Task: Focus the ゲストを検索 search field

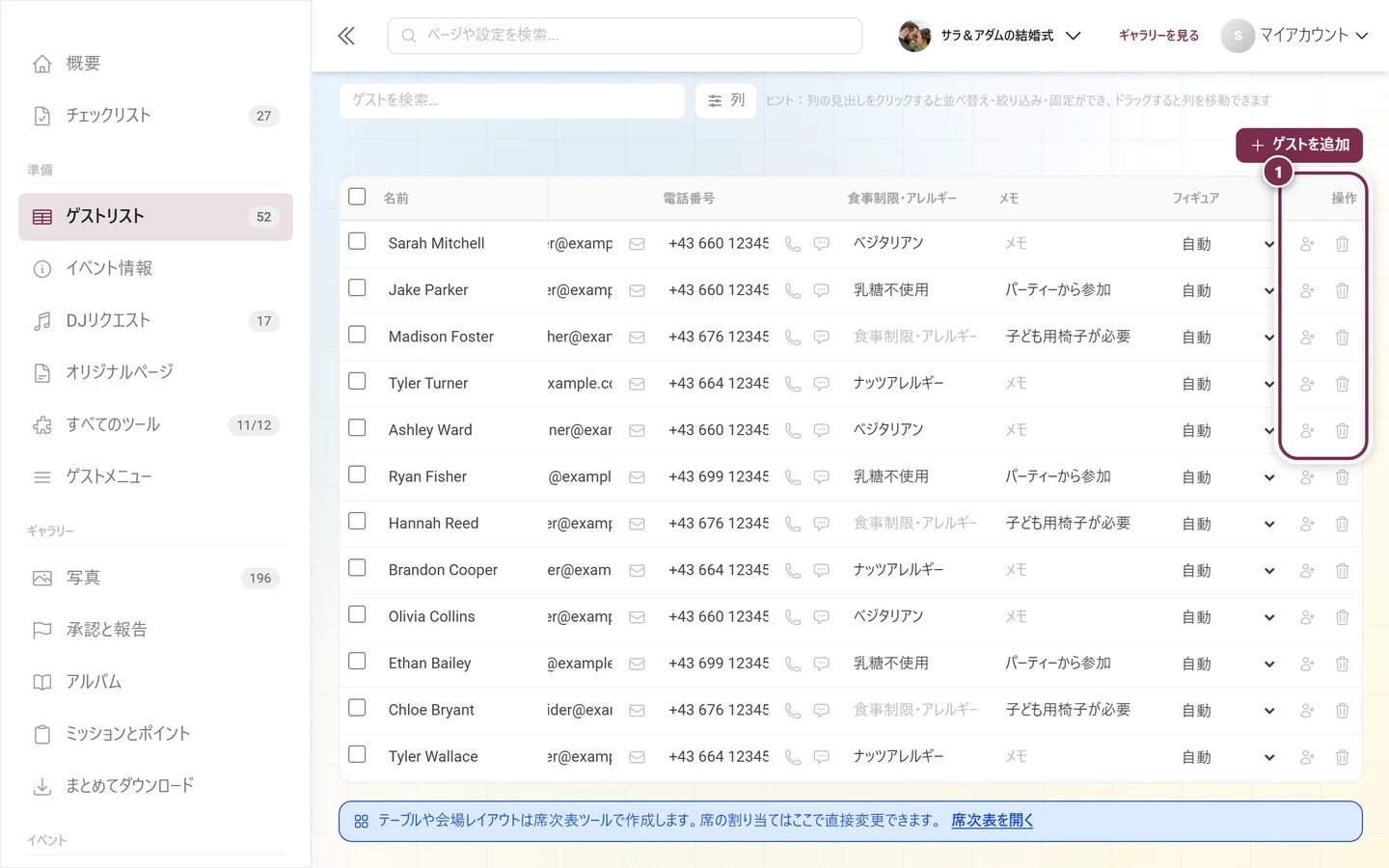Action: (x=512, y=100)
